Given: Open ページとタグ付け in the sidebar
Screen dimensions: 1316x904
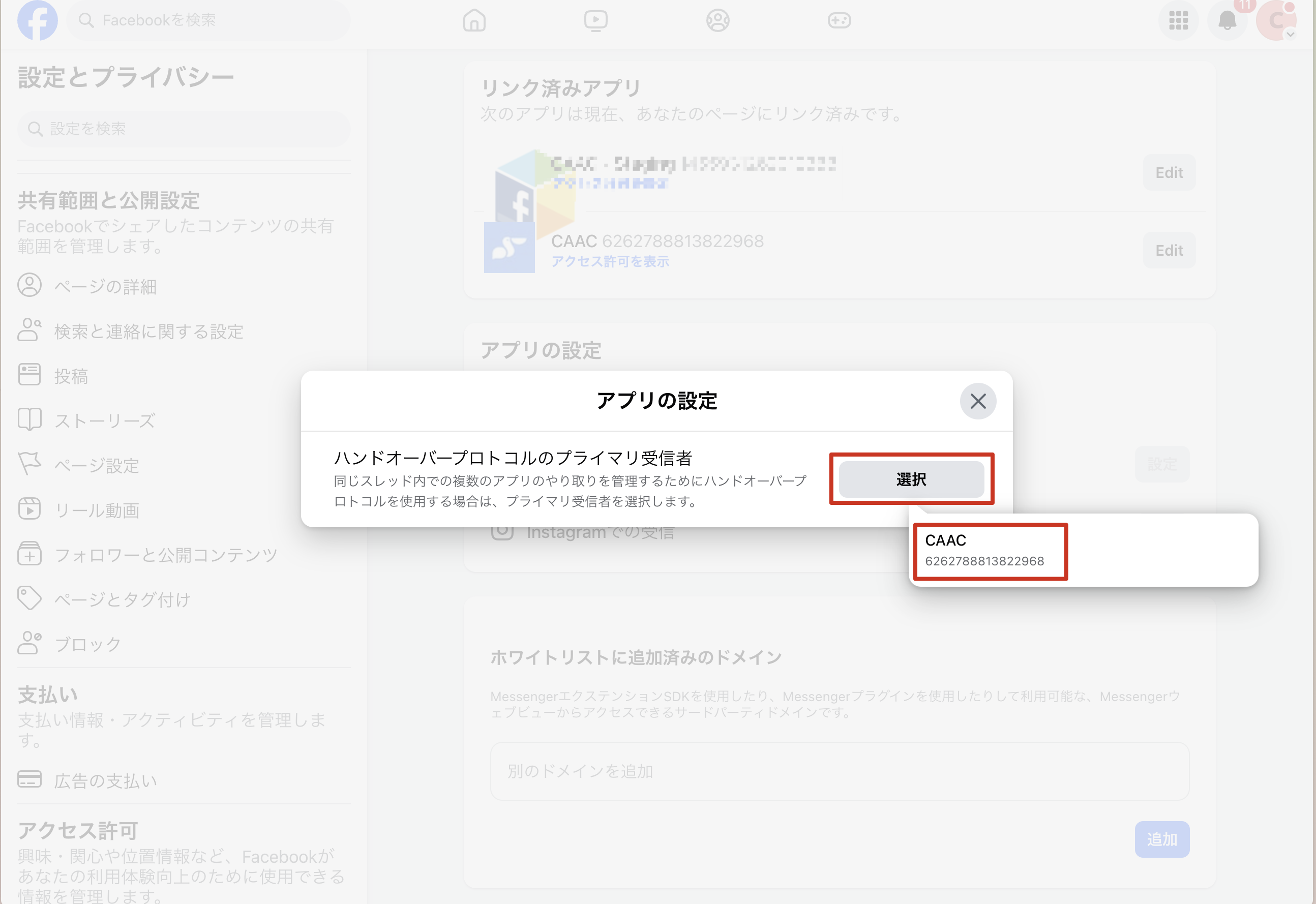Looking at the screenshot, I should pos(184,599).
